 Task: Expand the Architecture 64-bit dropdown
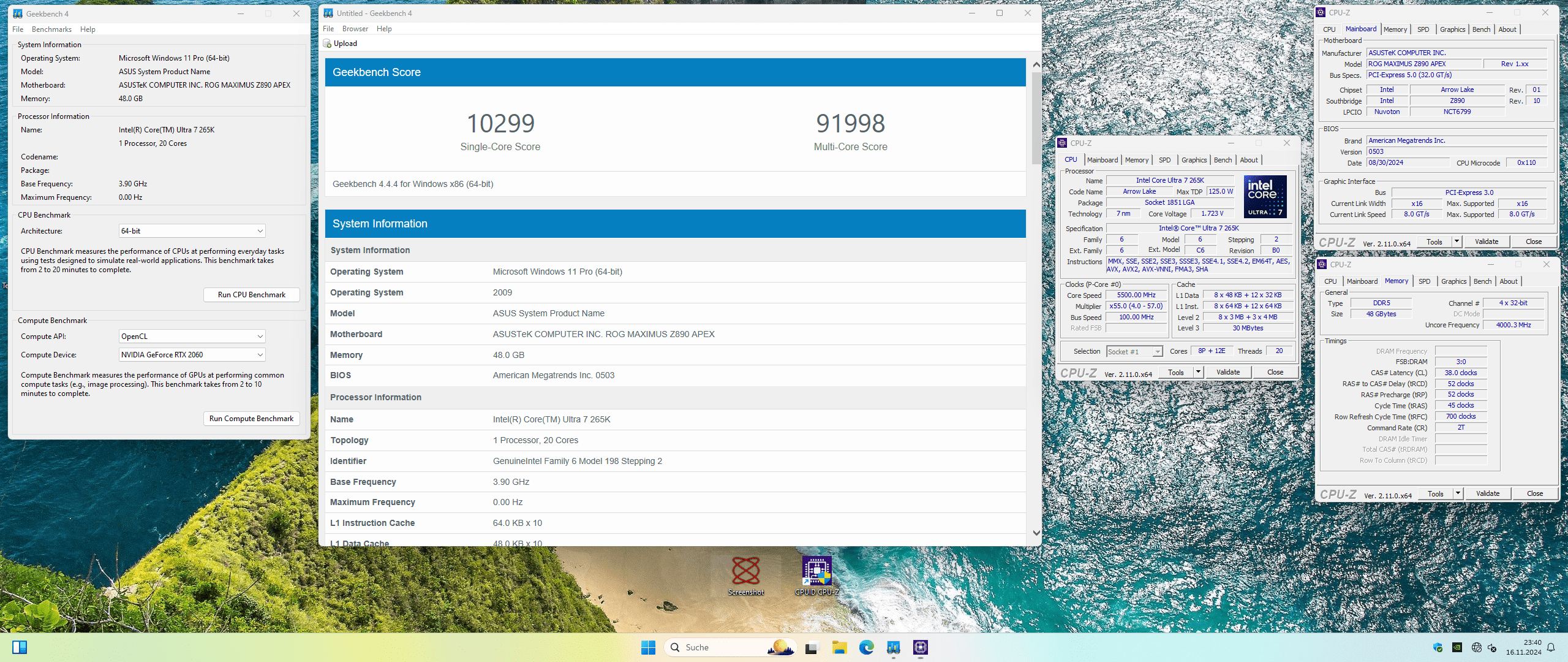point(260,231)
